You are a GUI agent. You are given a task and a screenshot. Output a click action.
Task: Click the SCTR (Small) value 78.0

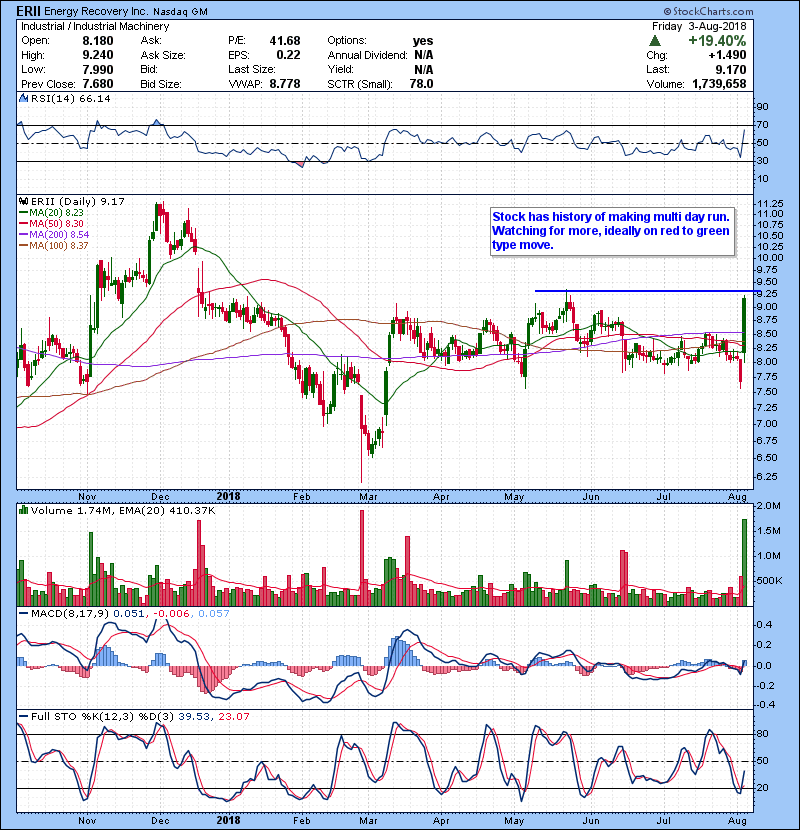click(421, 84)
